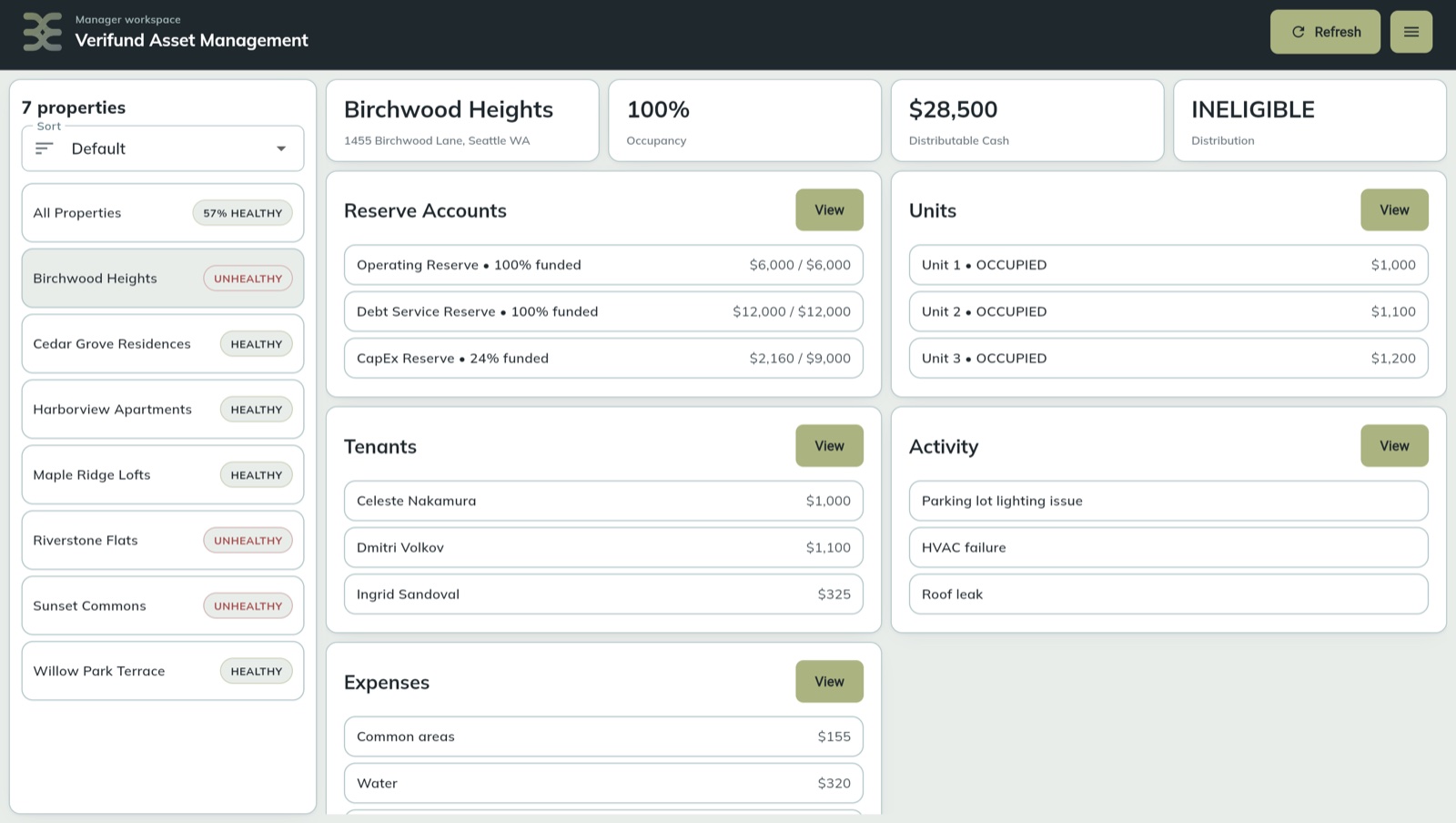Image resolution: width=1456 pixels, height=823 pixels.
Task: Select Birchwood Heights property
Action: point(163,279)
